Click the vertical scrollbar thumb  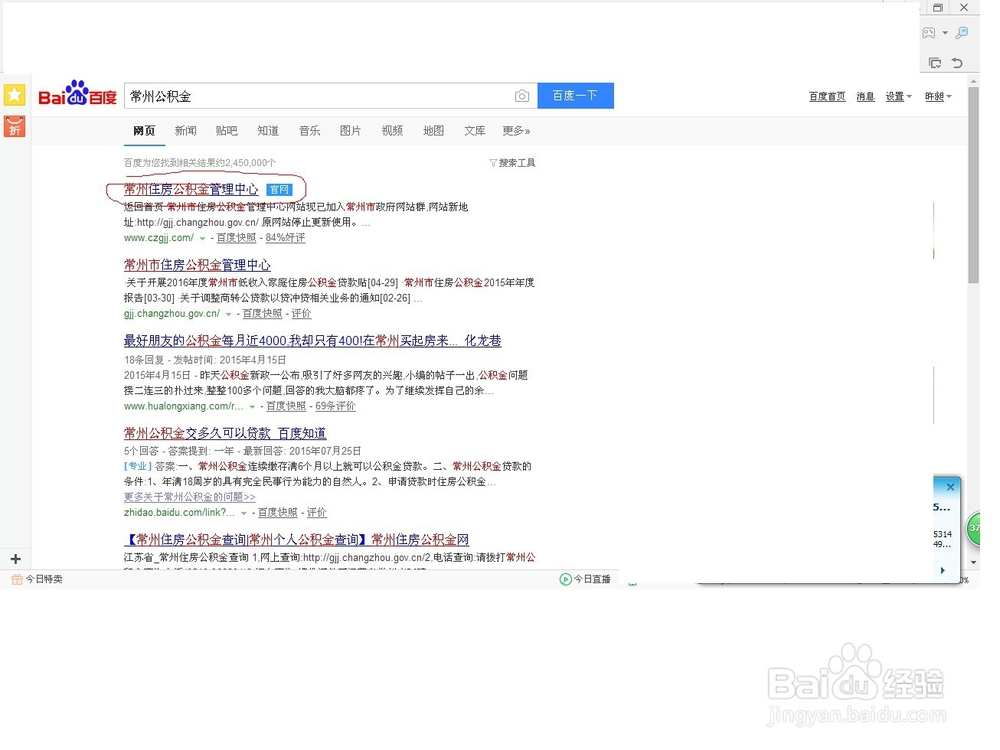pyautogui.click(x=973, y=185)
